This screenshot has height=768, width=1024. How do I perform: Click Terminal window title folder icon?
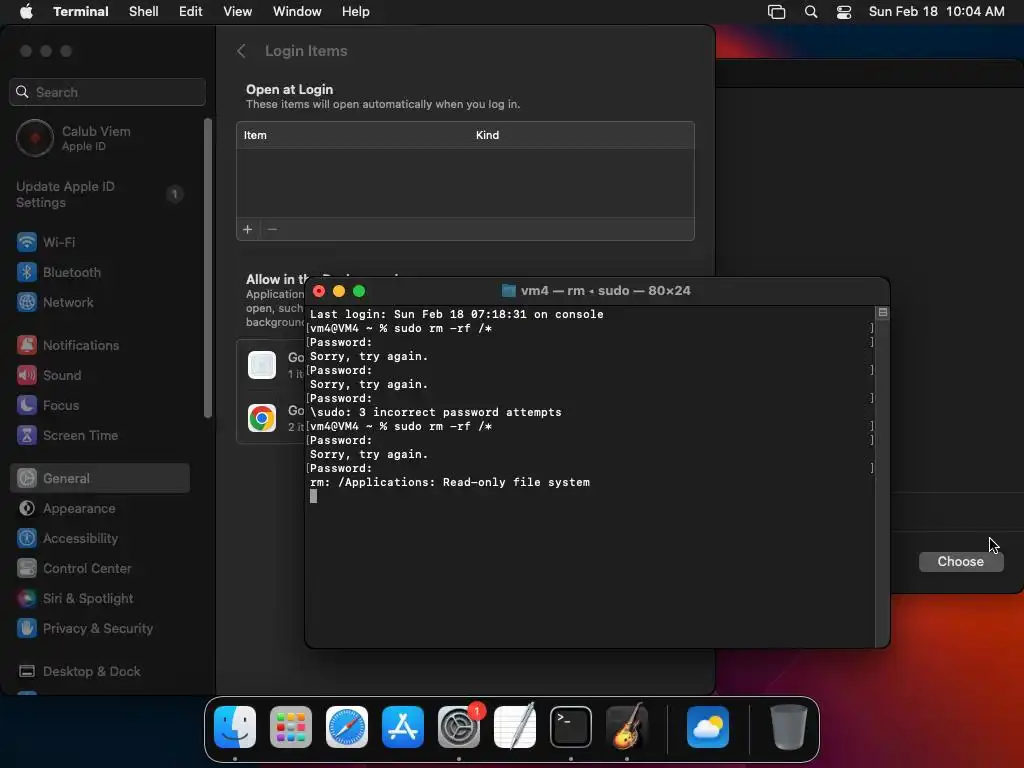pos(509,291)
